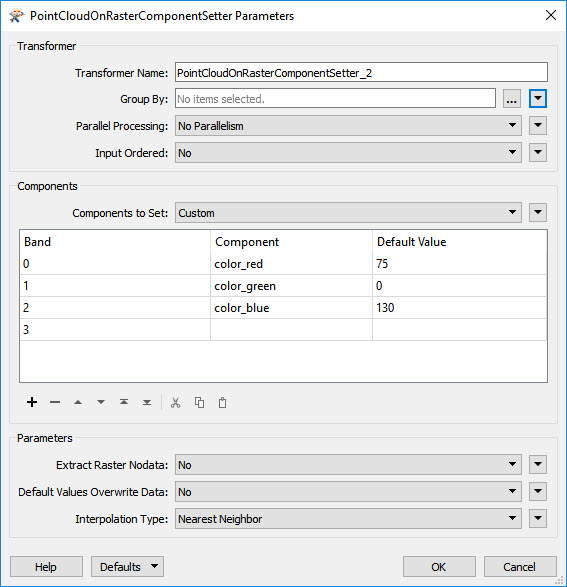Click the Band column header
Screen dimensions: 567x587
click(115, 242)
